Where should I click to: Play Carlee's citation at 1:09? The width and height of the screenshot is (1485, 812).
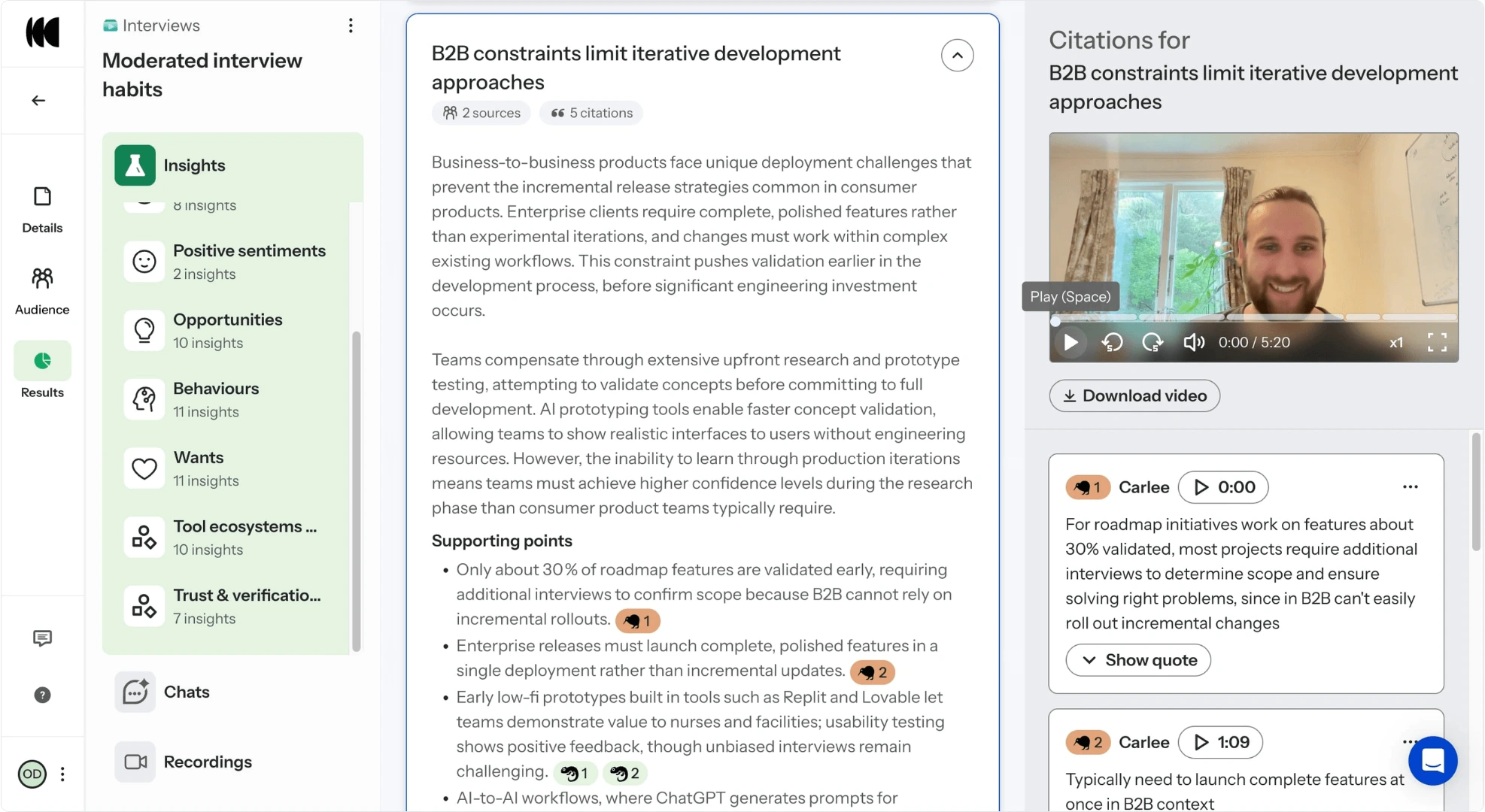click(x=1220, y=742)
